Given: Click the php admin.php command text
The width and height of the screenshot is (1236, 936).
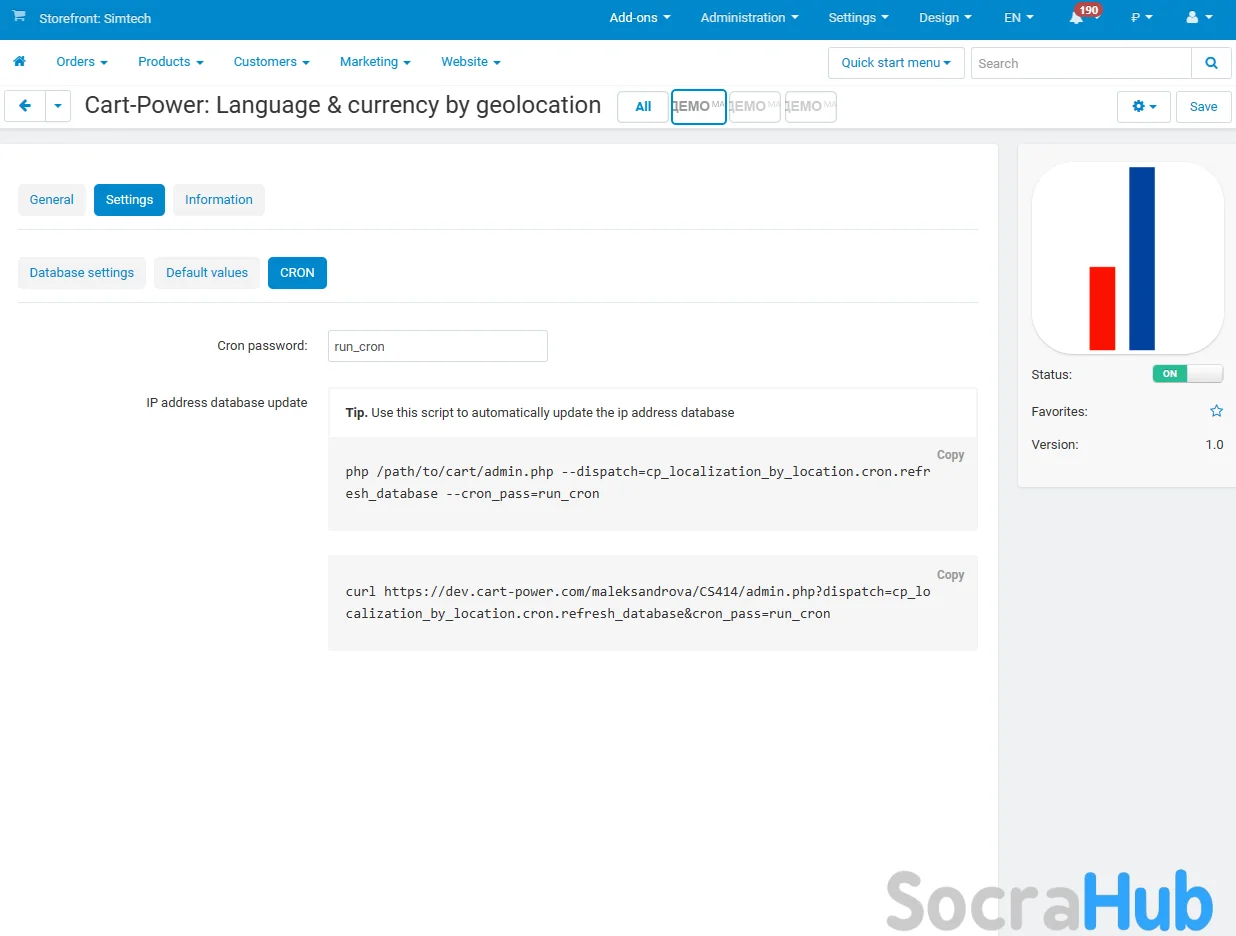Looking at the screenshot, I should (638, 482).
